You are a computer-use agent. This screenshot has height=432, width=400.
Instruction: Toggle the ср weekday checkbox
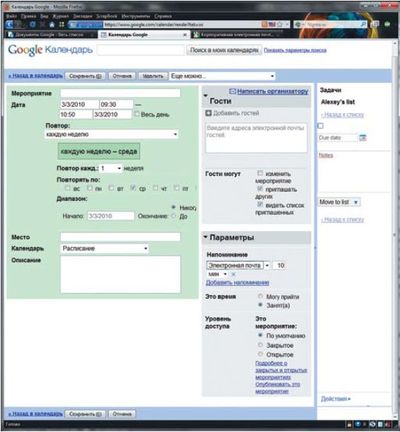(x=133, y=188)
